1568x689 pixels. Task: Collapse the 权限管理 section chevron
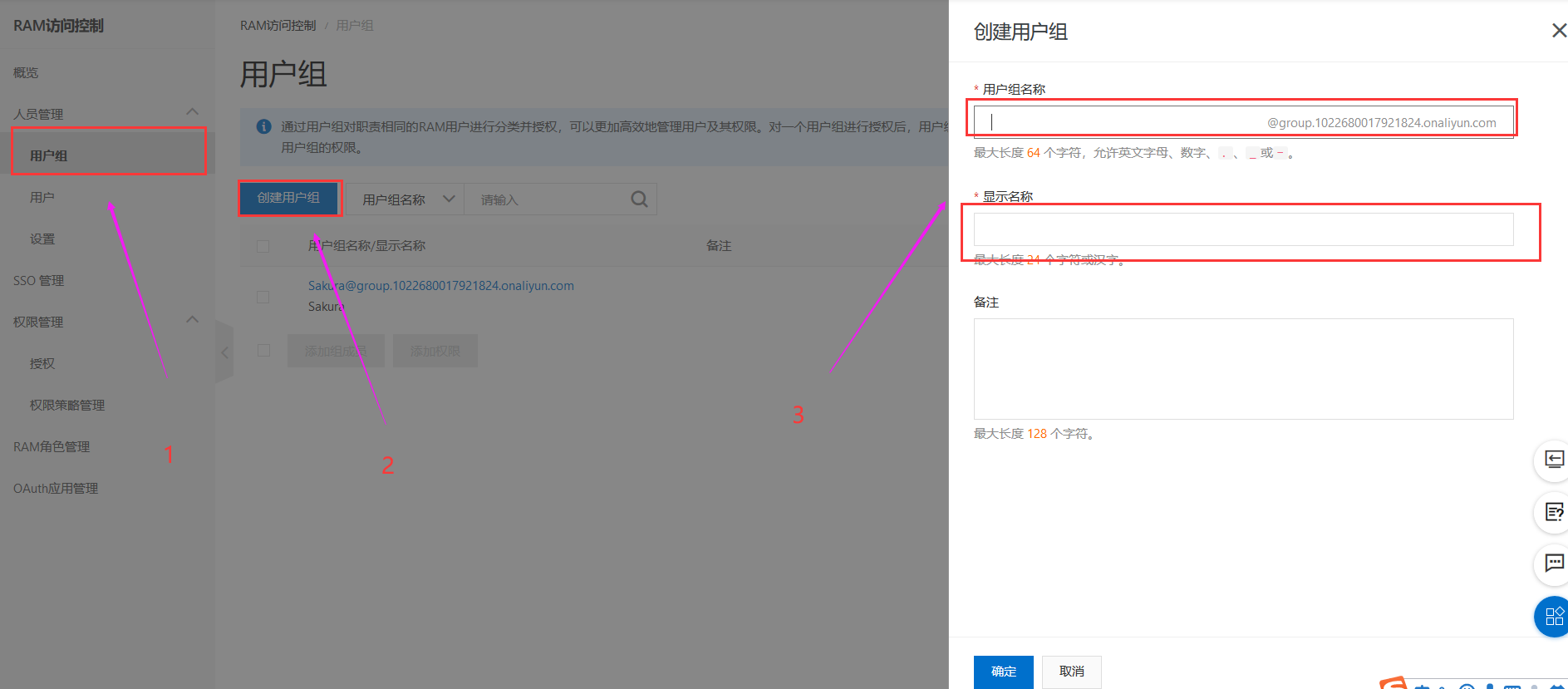coord(193,320)
